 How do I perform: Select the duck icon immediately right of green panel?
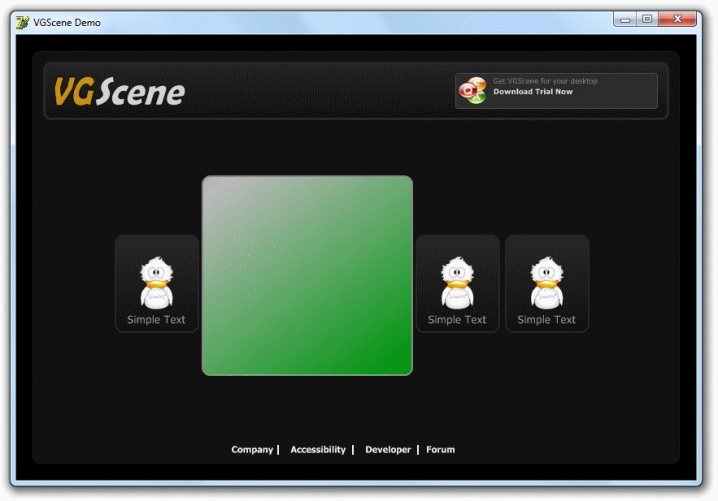click(x=457, y=283)
